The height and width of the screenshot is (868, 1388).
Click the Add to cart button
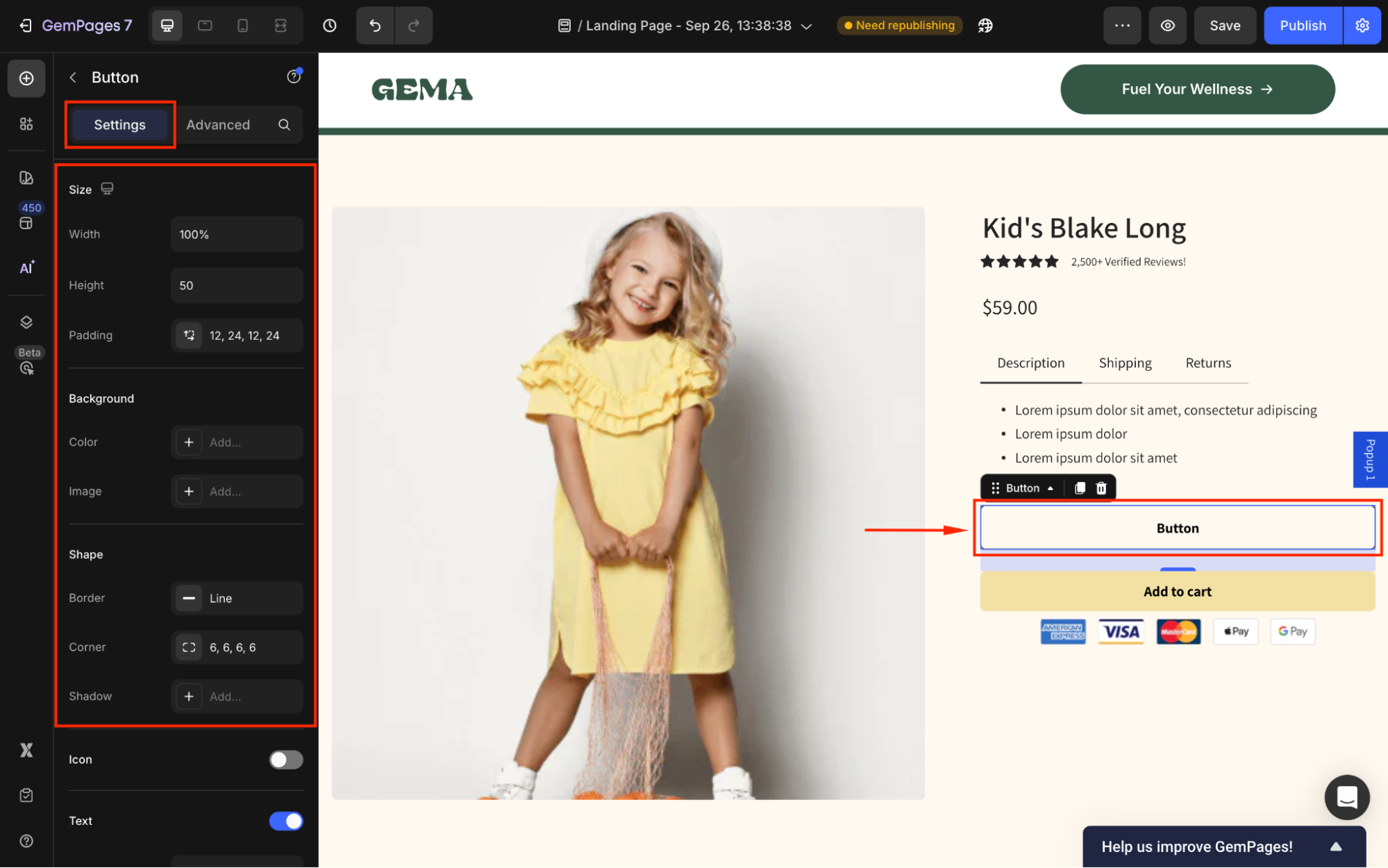click(x=1177, y=592)
